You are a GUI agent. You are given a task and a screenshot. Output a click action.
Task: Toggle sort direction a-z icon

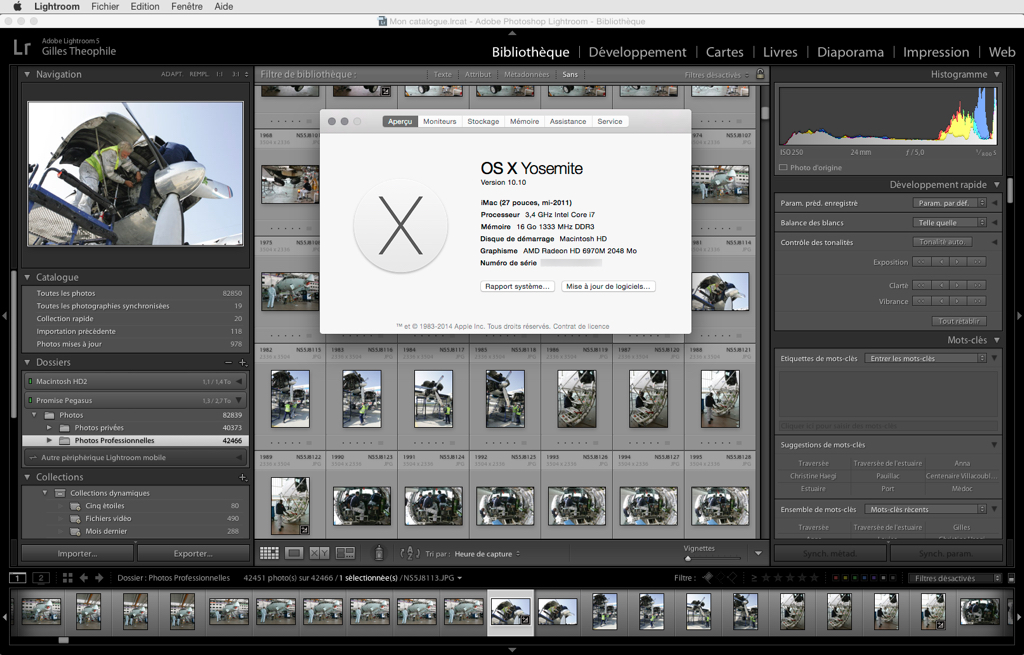410,553
